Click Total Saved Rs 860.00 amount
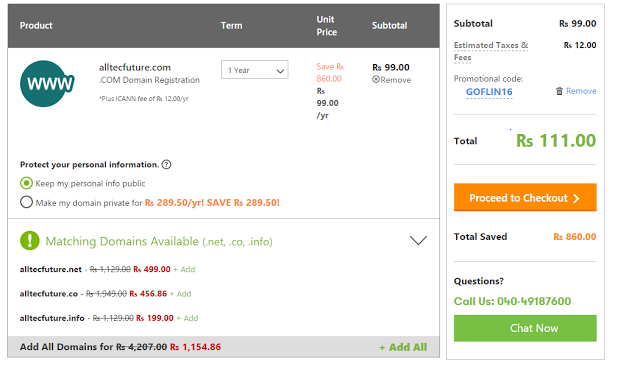 [575, 237]
